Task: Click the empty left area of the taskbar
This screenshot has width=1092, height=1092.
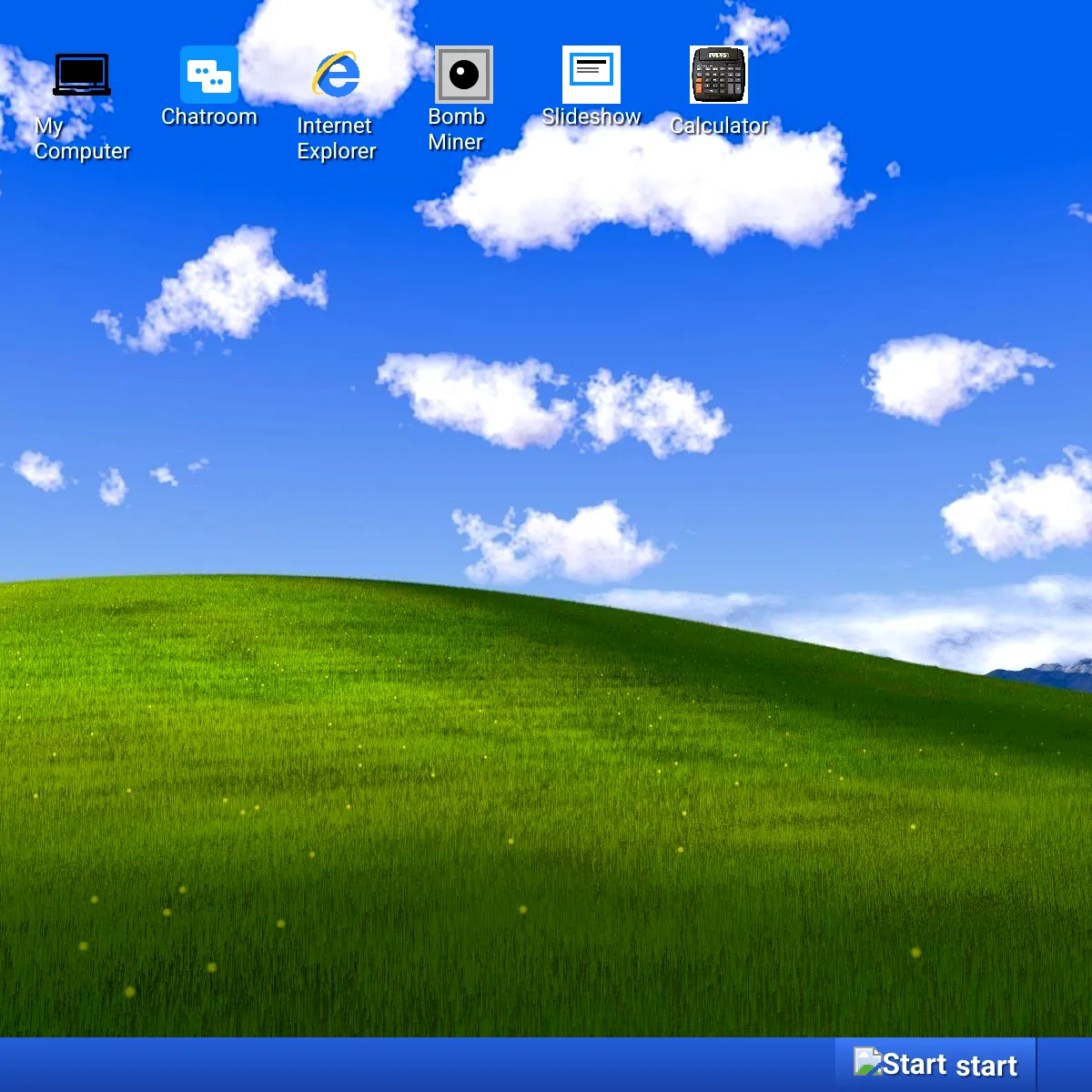Action: click(x=364, y=1065)
